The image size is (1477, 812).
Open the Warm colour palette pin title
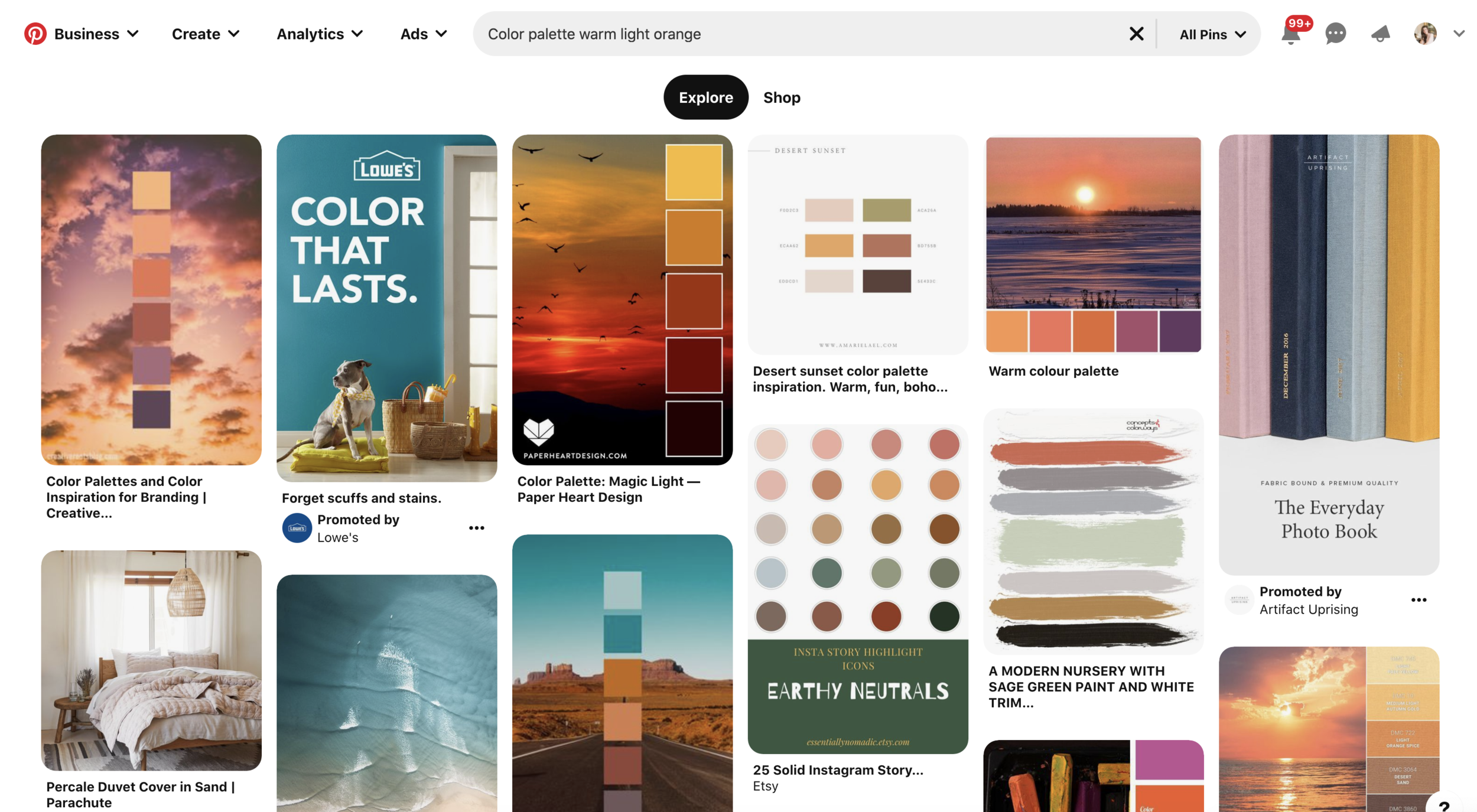click(1053, 371)
